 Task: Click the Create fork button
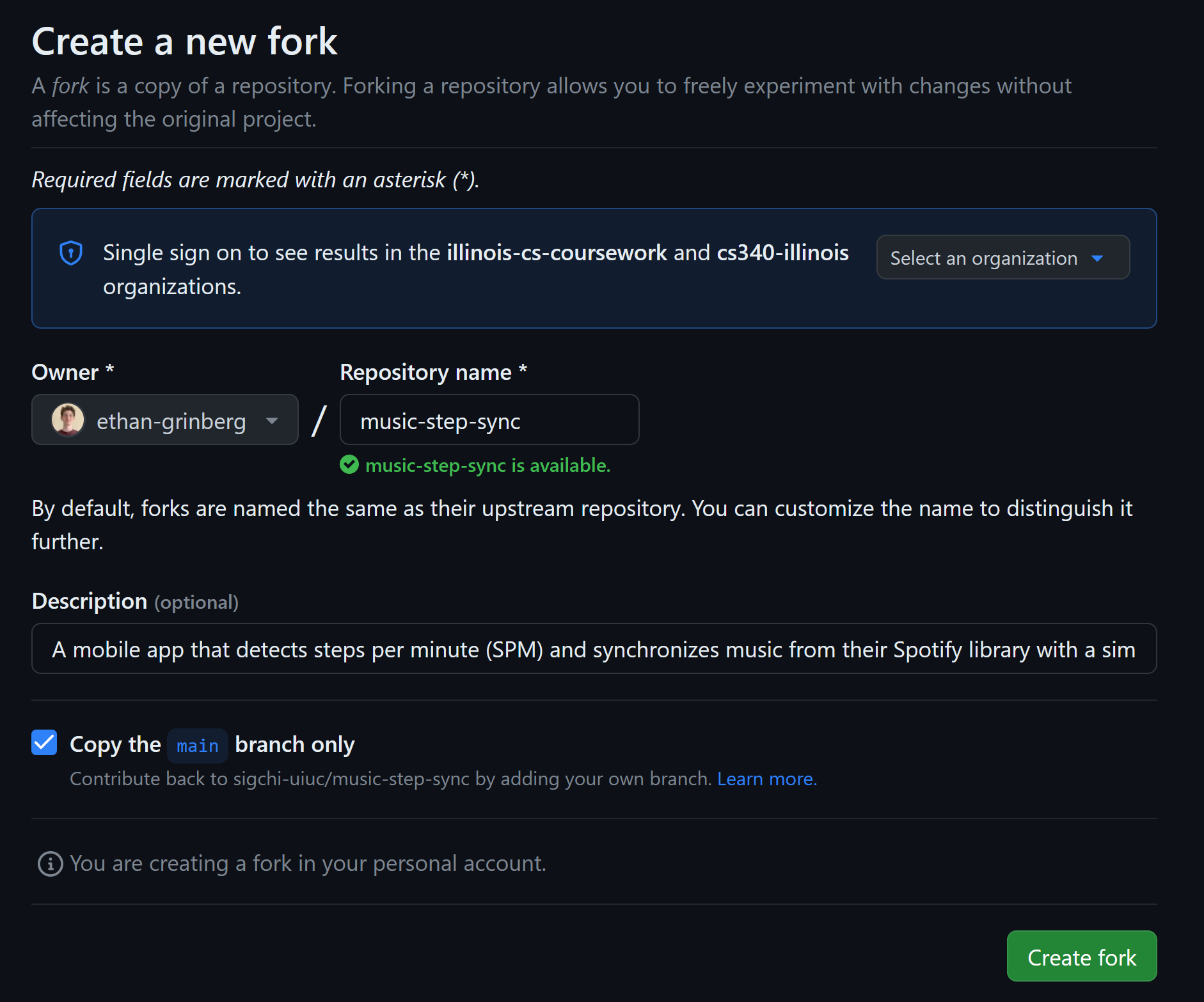(1081, 957)
